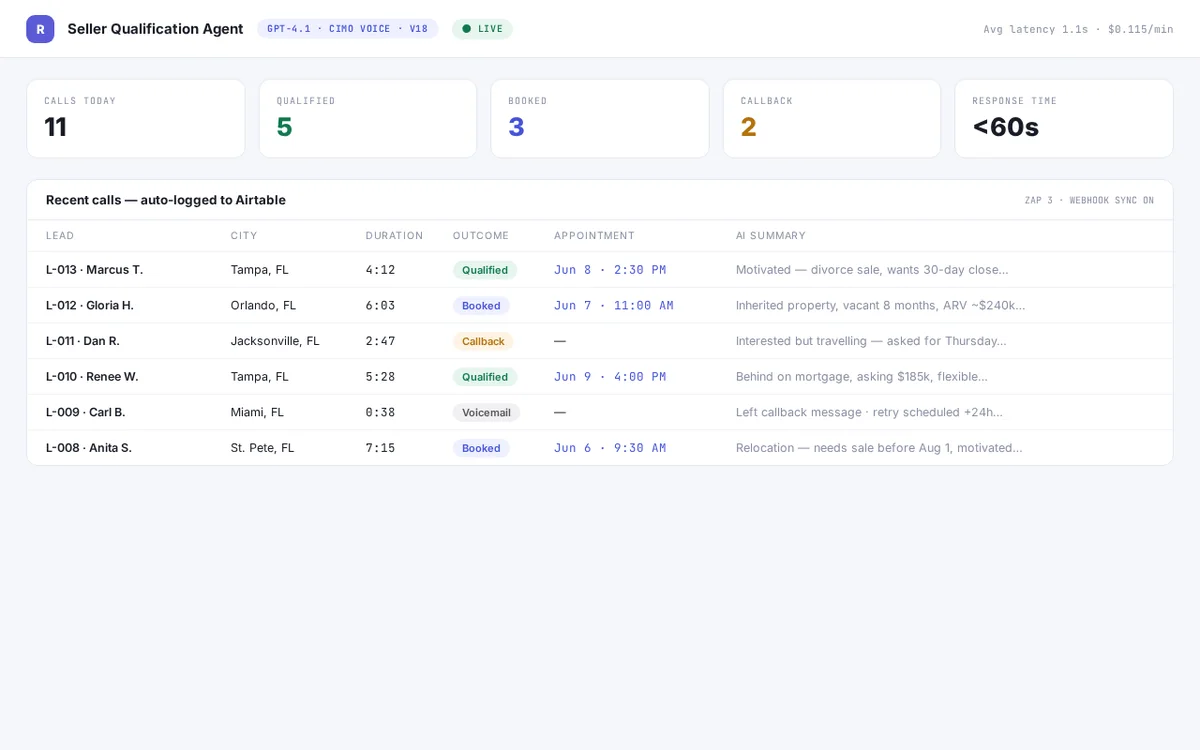Read the divorce sale summary for Marcus T.
This screenshot has height=750, width=1200.
pyautogui.click(x=872, y=270)
